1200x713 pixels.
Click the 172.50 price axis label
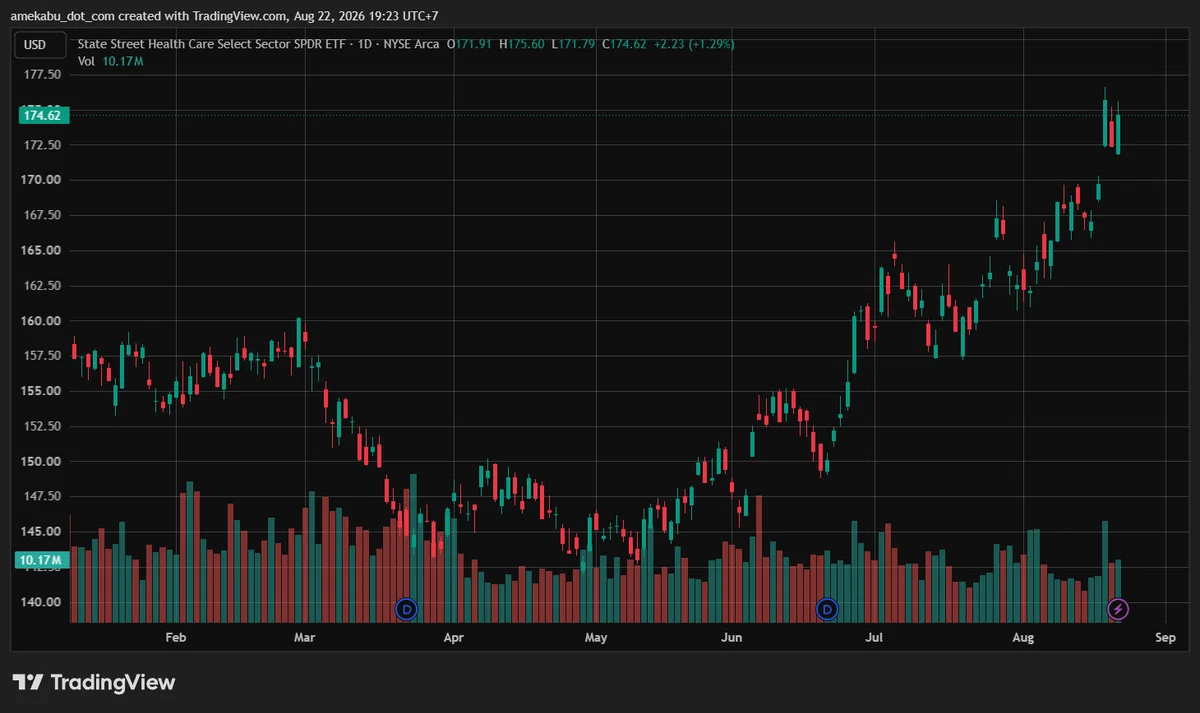click(41, 145)
